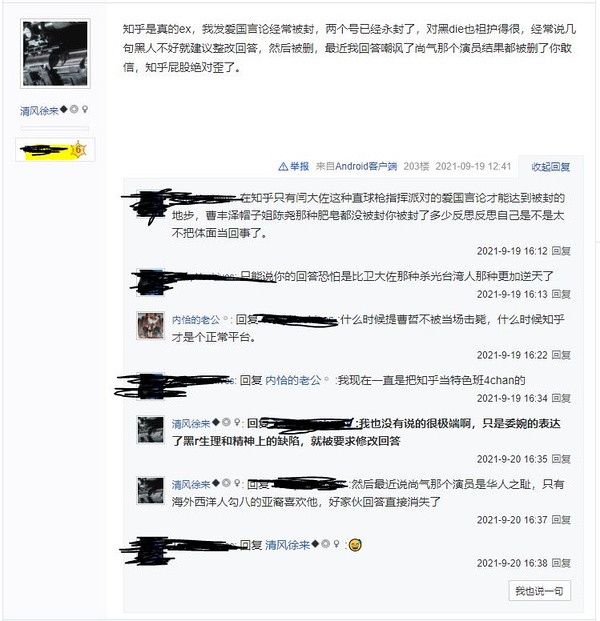Reply to the comment posted 2021-9-20 16:38
The height and width of the screenshot is (621, 600).
click(561, 563)
